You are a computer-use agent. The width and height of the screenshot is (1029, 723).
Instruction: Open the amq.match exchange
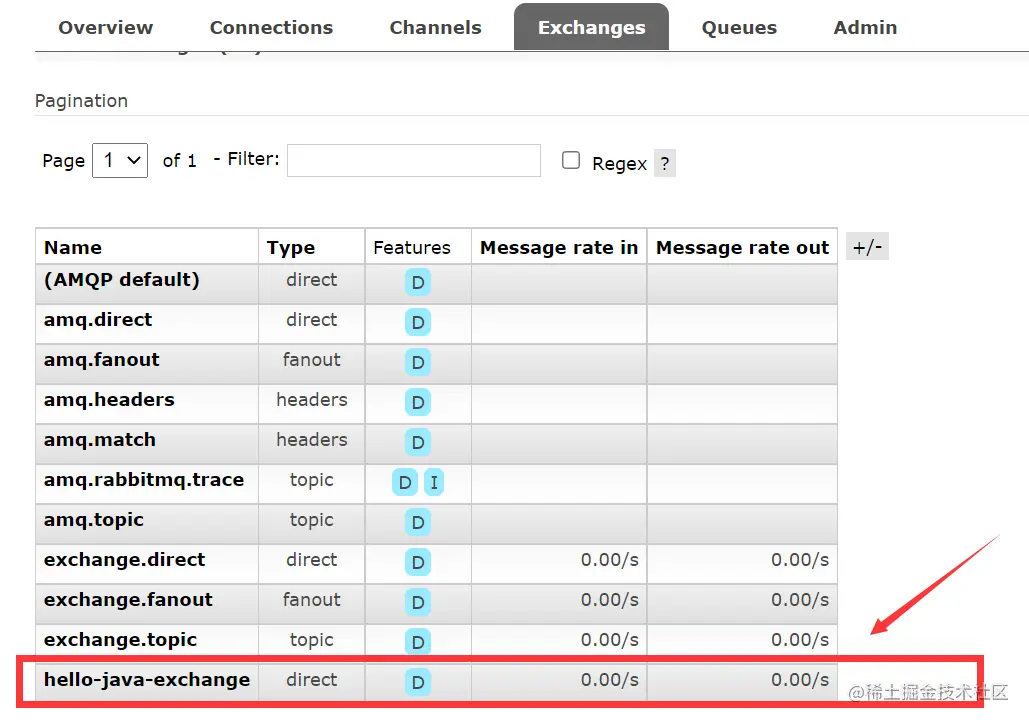[100, 440]
